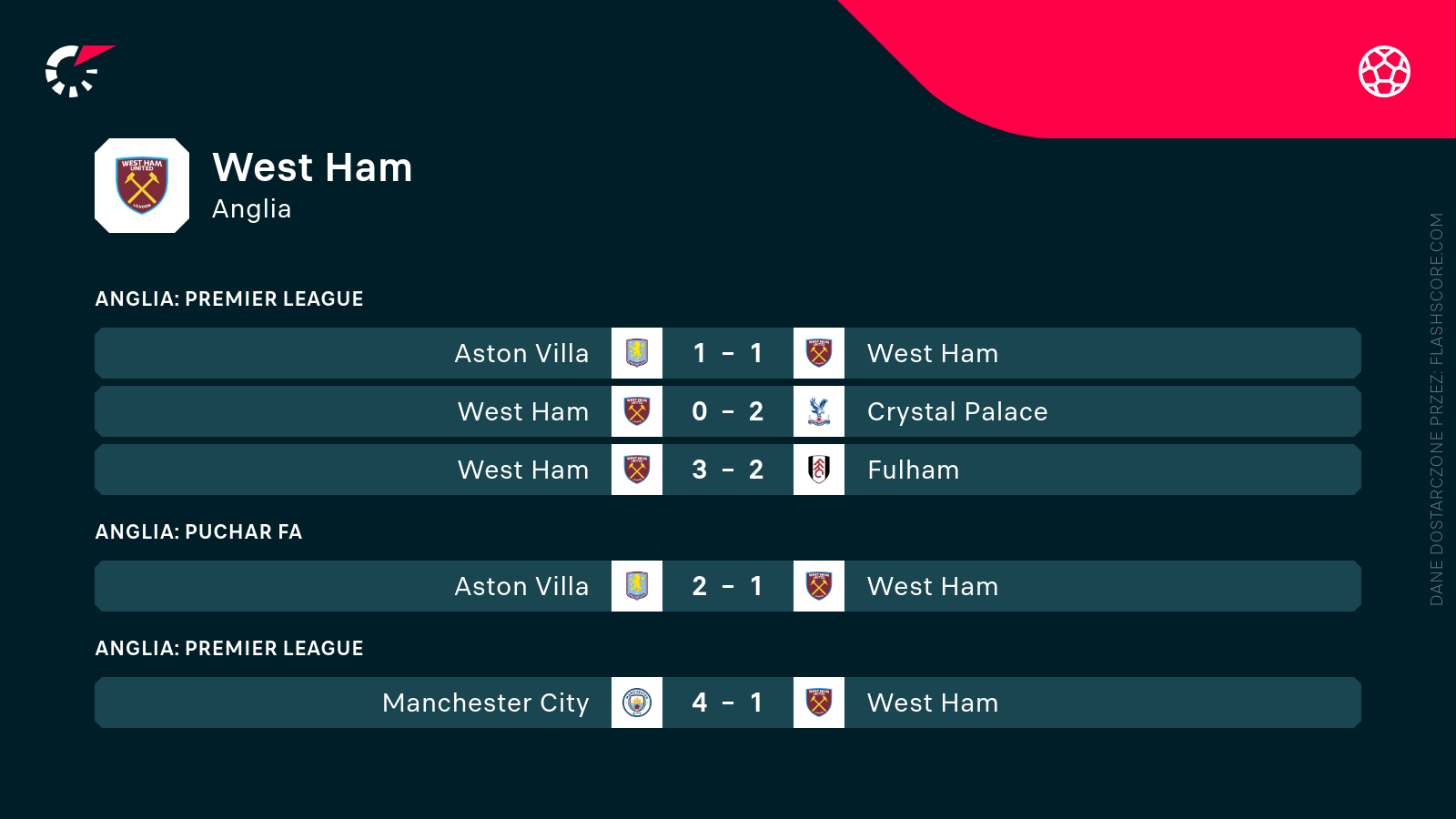Click the Anglia: Puchar FA heading

coord(198,532)
